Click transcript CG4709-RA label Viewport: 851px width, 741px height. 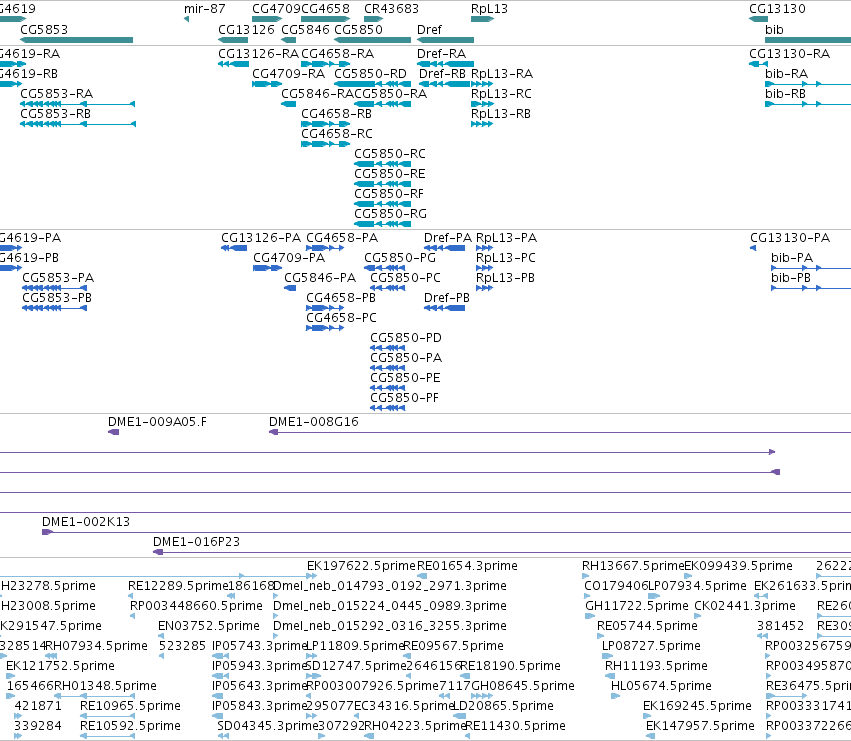288,74
